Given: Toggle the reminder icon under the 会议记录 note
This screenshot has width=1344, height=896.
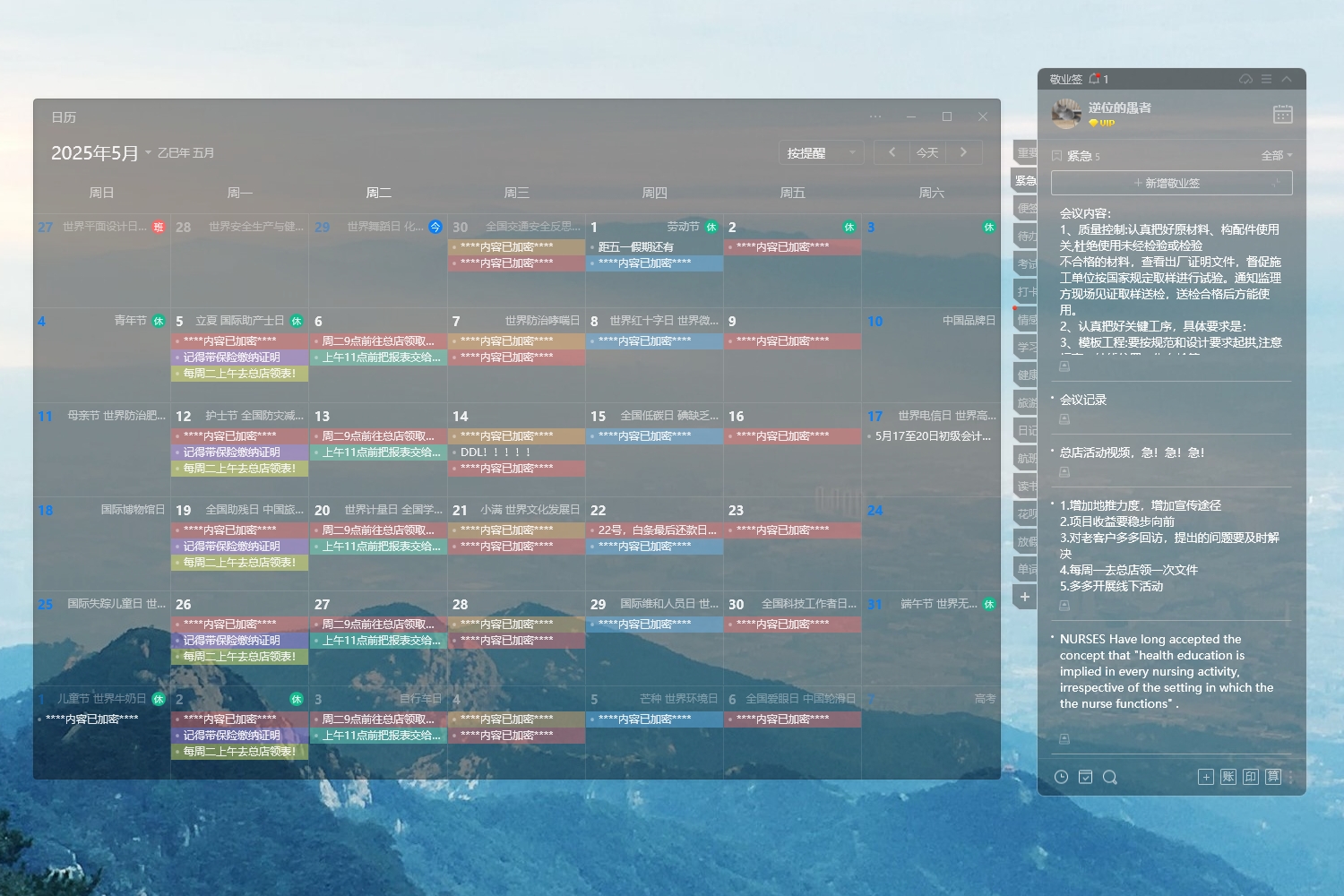Looking at the screenshot, I should point(1064,419).
